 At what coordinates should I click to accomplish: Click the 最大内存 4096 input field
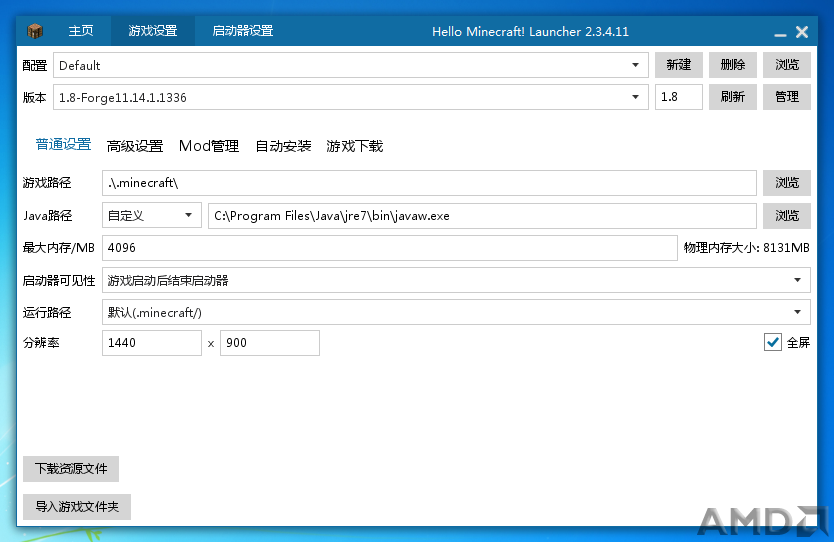(x=390, y=248)
